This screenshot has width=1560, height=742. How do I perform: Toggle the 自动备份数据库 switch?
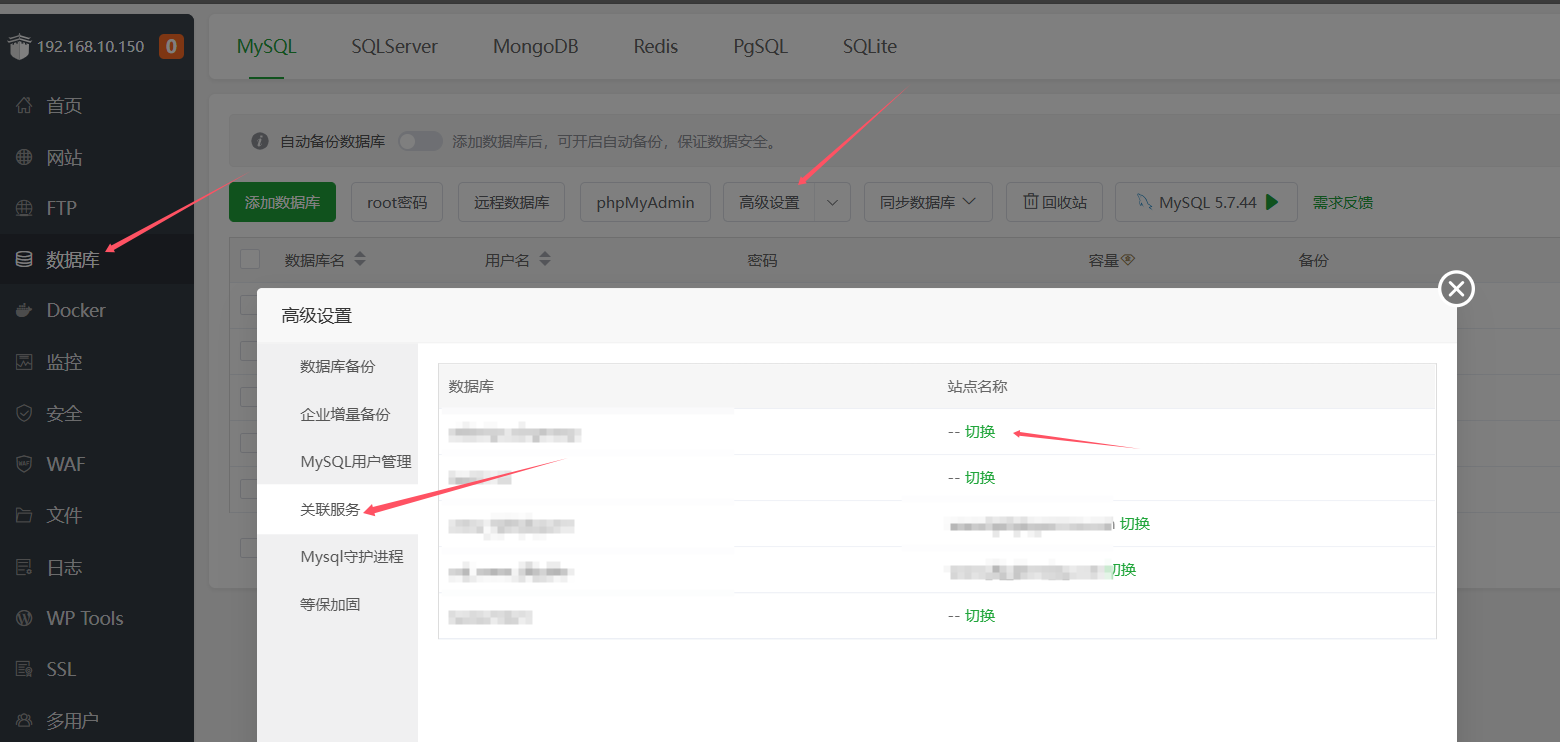click(420, 141)
